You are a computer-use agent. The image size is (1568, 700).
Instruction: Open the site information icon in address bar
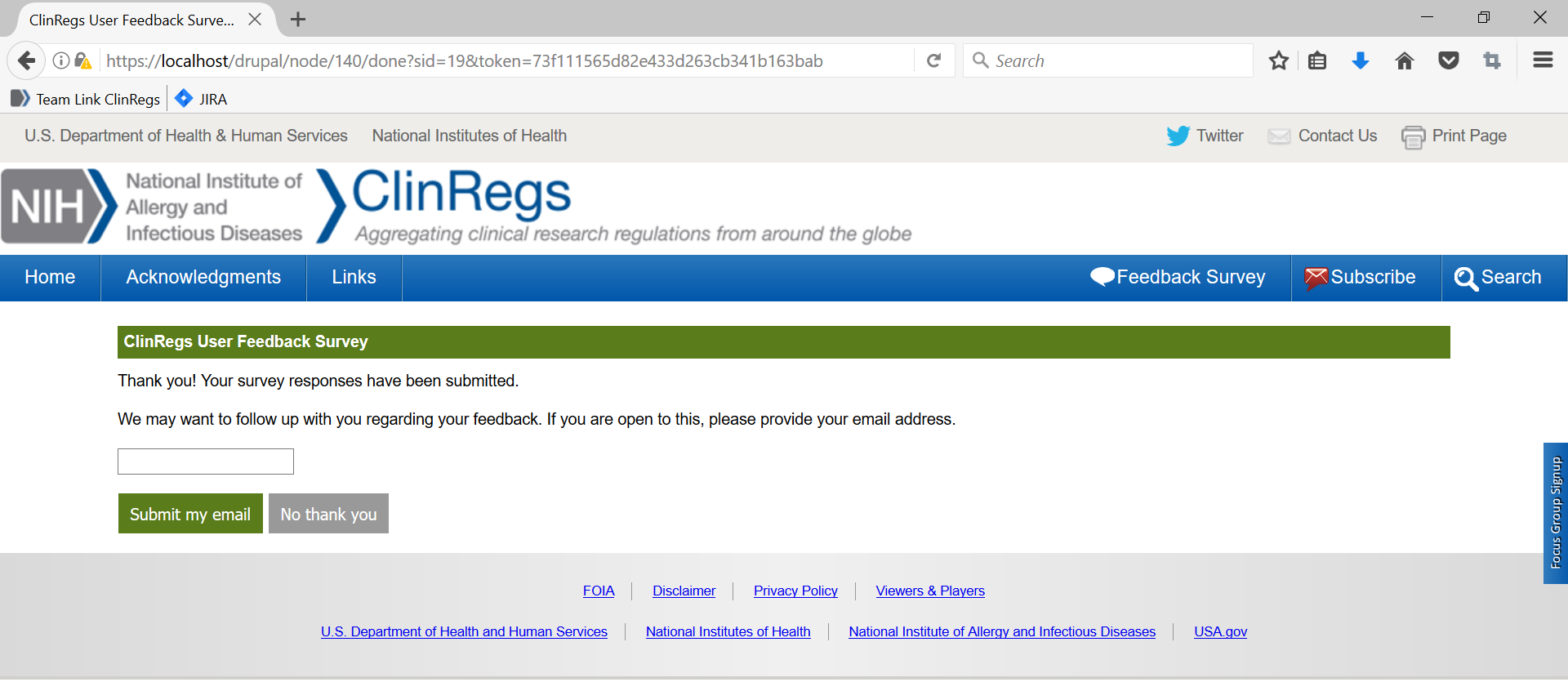(61, 60)
